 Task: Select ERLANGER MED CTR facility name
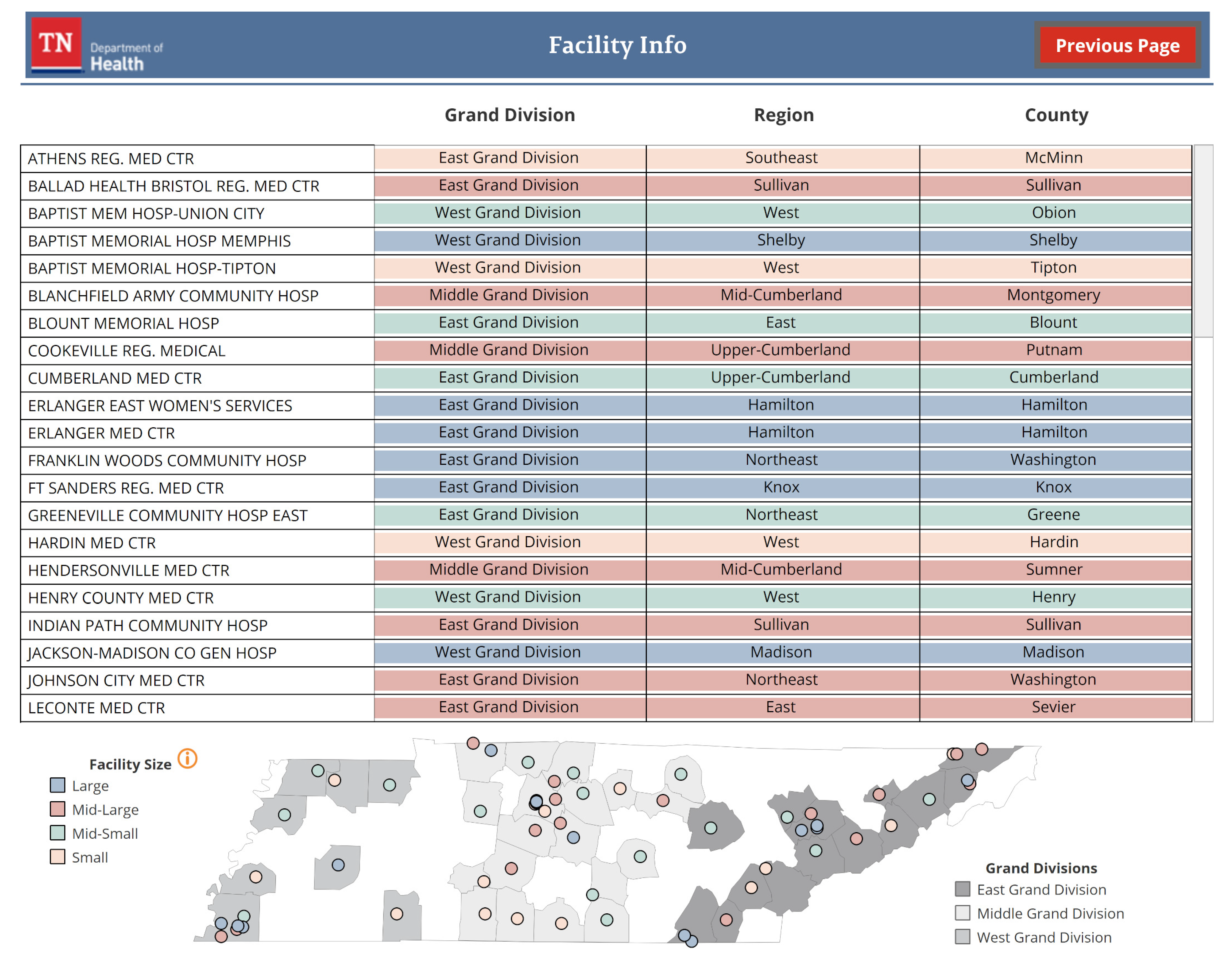[x=102, y=433]
